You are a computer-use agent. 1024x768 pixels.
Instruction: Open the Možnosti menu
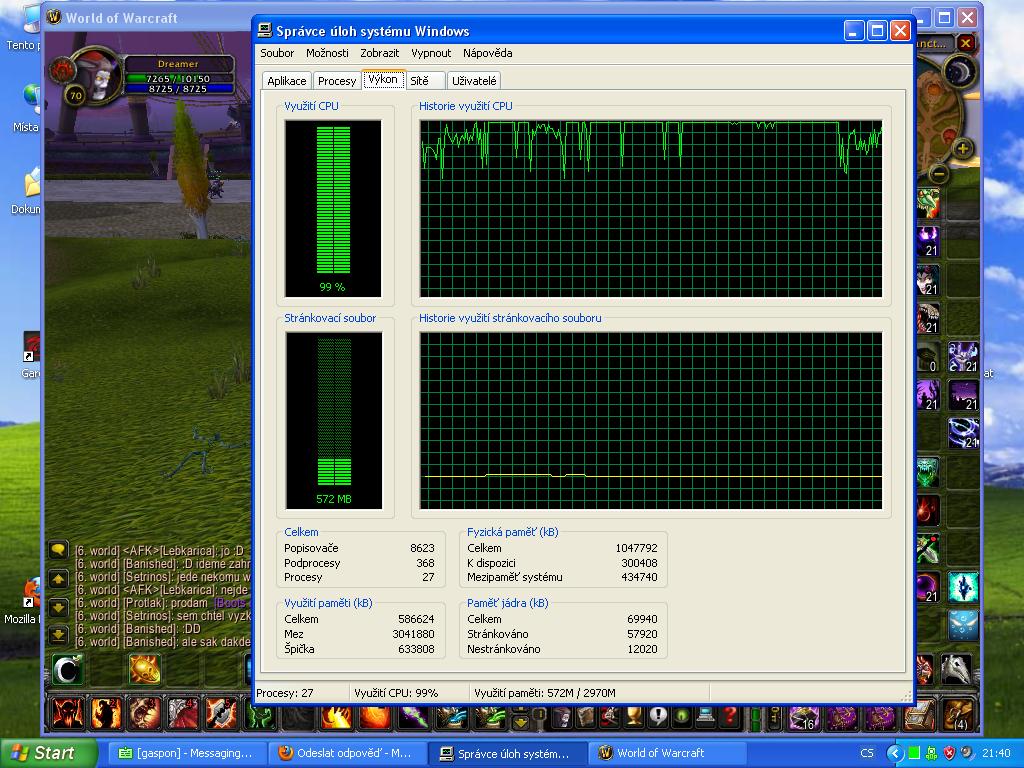327,53
